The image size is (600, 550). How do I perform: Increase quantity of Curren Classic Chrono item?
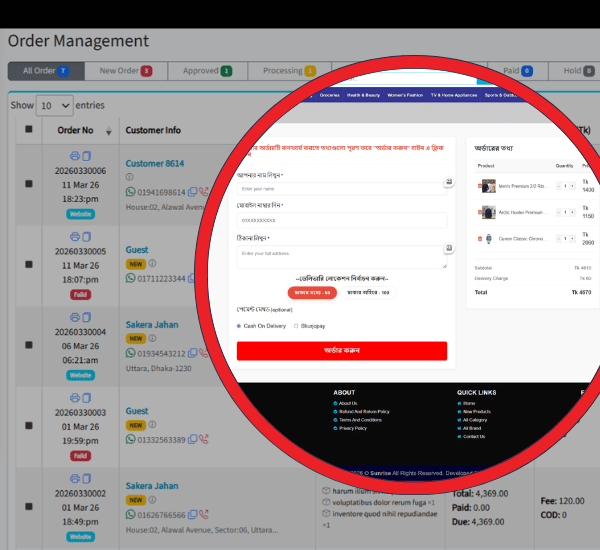click(x=572, y=238)
